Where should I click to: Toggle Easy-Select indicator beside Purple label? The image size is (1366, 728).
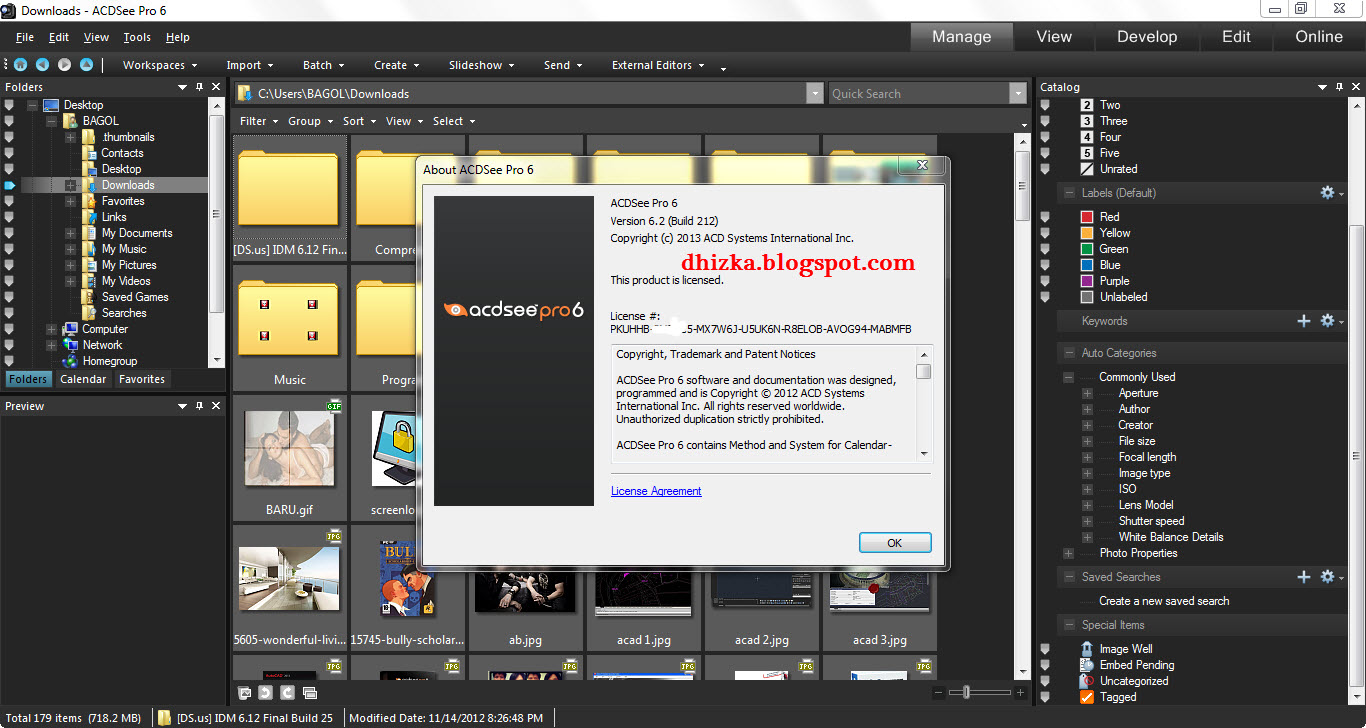coord(1046,281)
